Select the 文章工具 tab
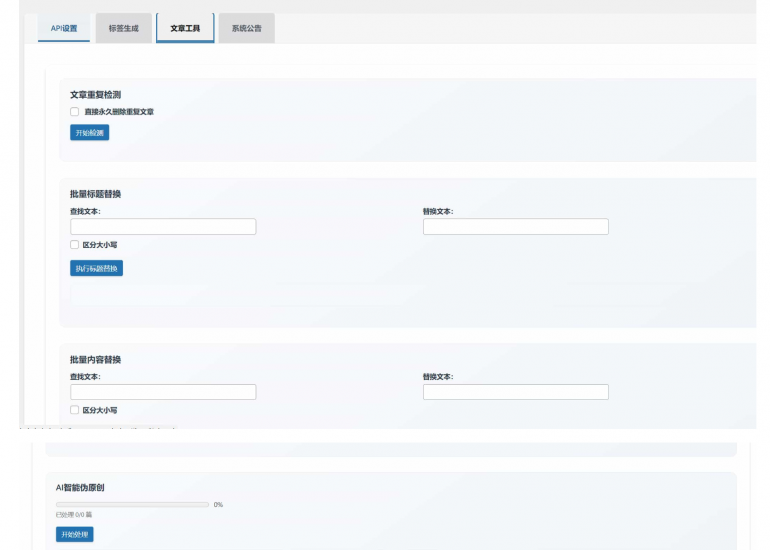Image resolution: width=770 pixels, height=550 pixels. [185, 28]
